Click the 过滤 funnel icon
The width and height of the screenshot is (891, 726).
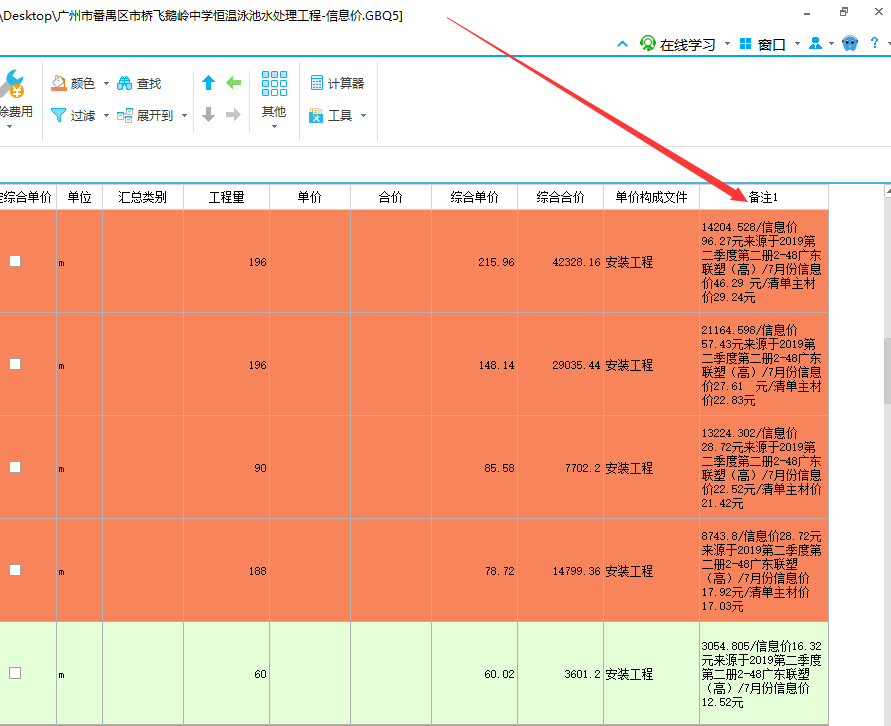coord(59,115)
